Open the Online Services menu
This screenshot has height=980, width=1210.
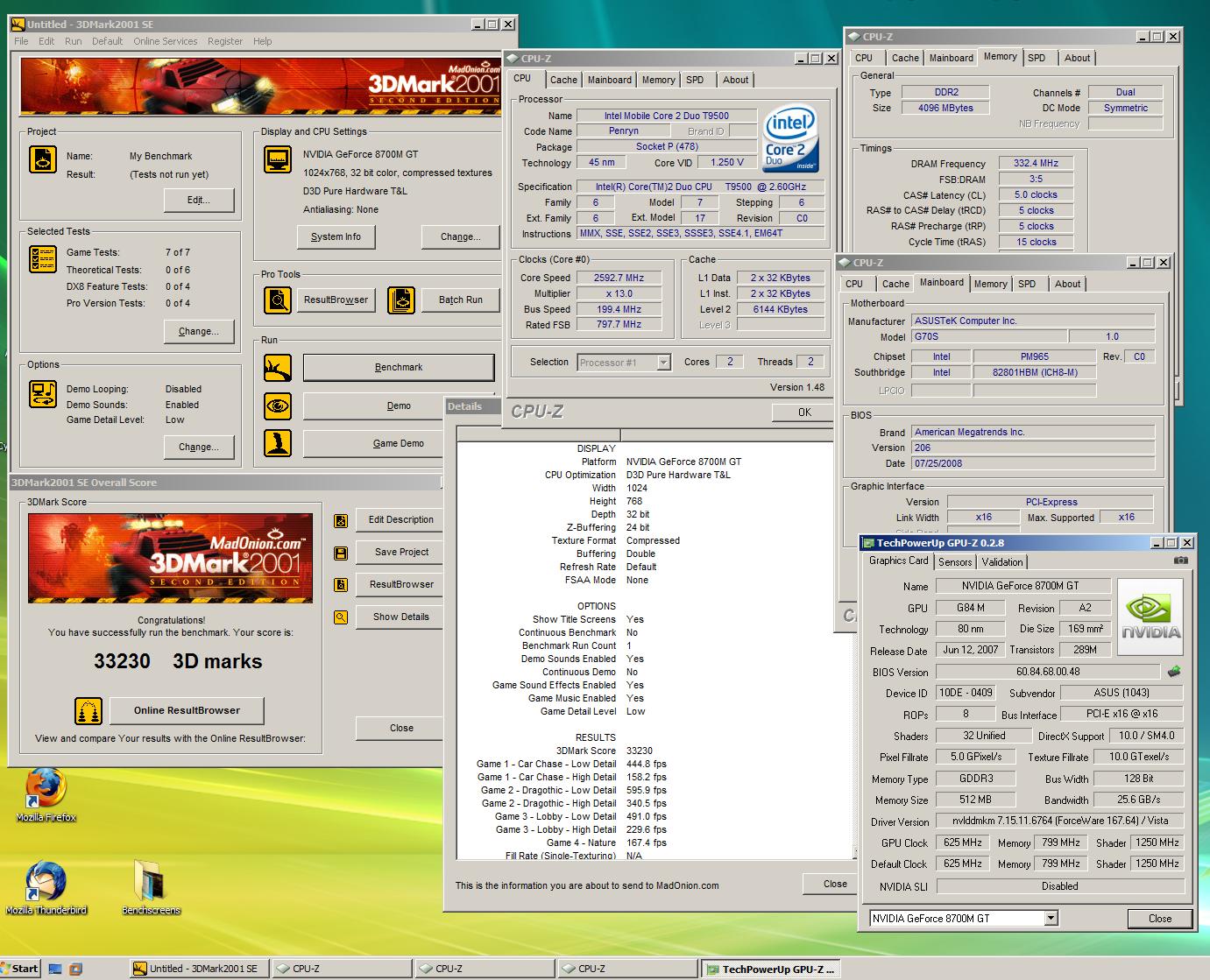165,41
